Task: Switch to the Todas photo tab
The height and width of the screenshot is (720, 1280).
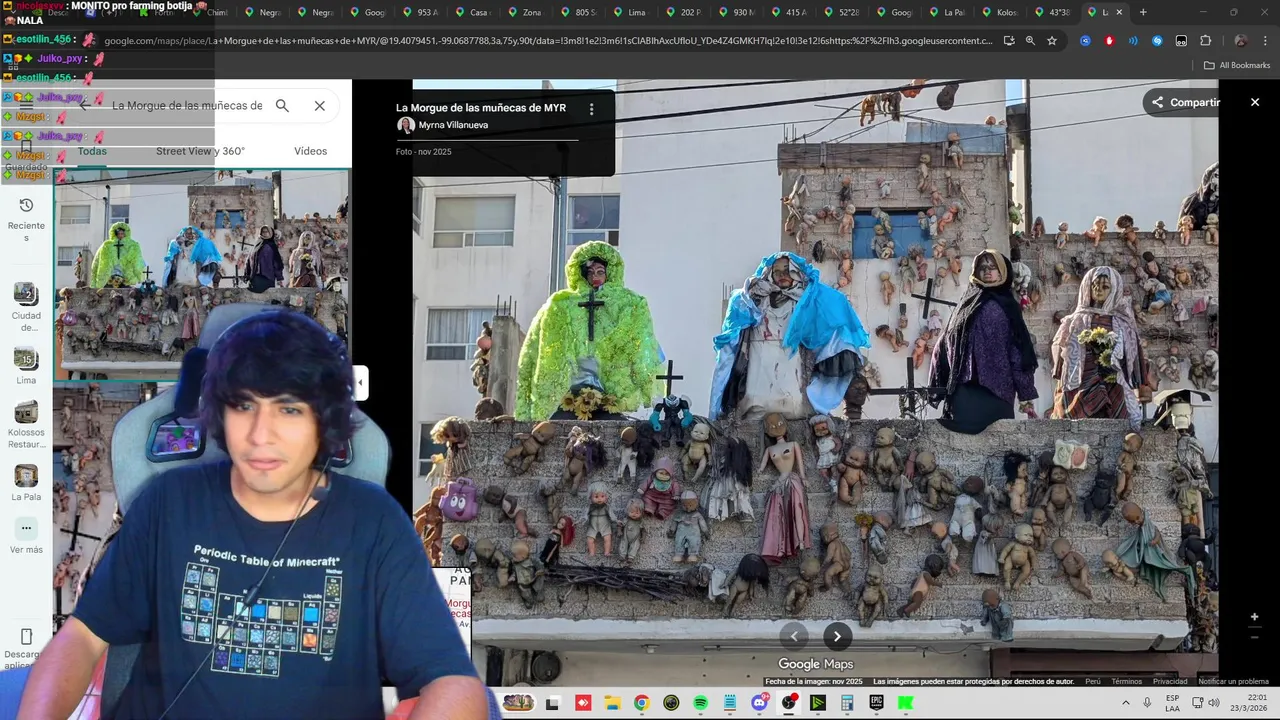Action: click(x=92, y=151)
